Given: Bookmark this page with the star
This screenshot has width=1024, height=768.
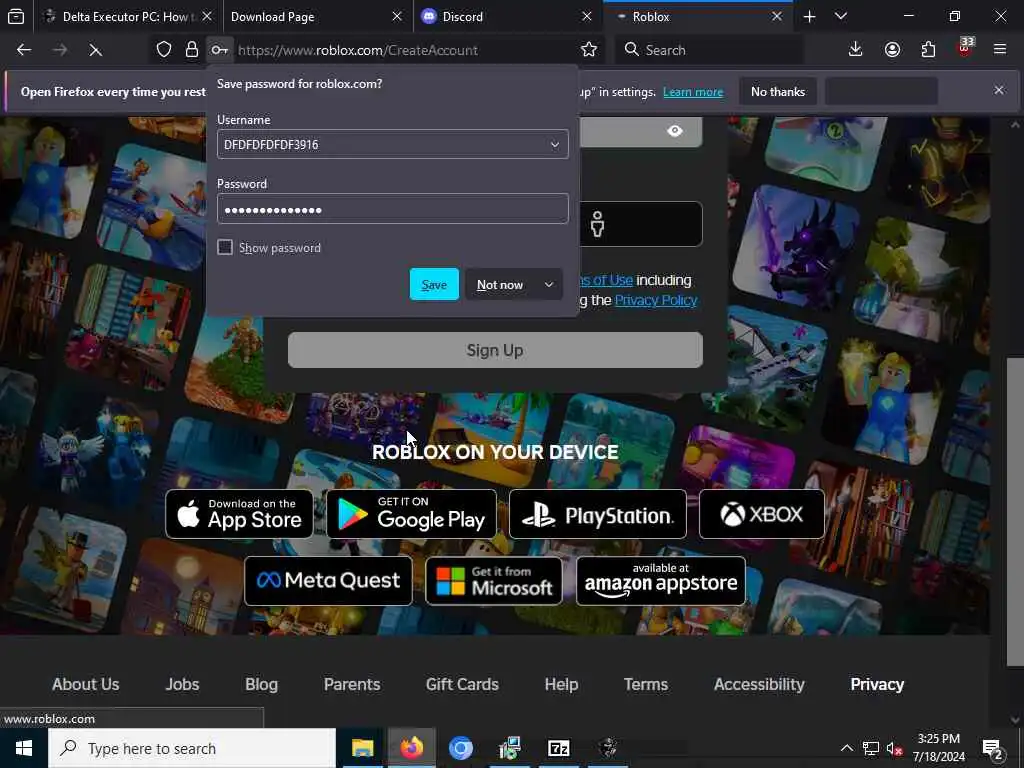Looking at the screenshot, I should click(588, 50).
